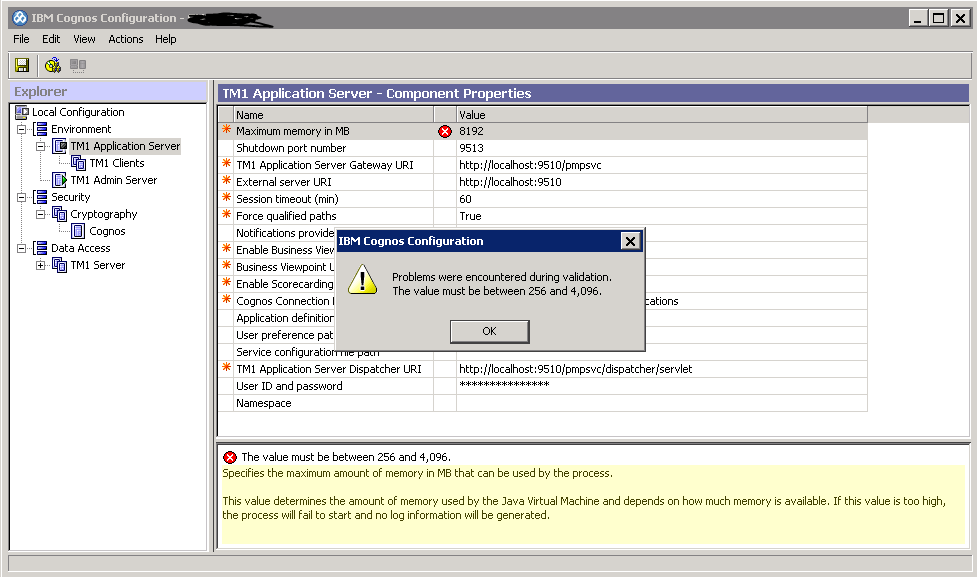Click the Value column header

tap(662, 115)
